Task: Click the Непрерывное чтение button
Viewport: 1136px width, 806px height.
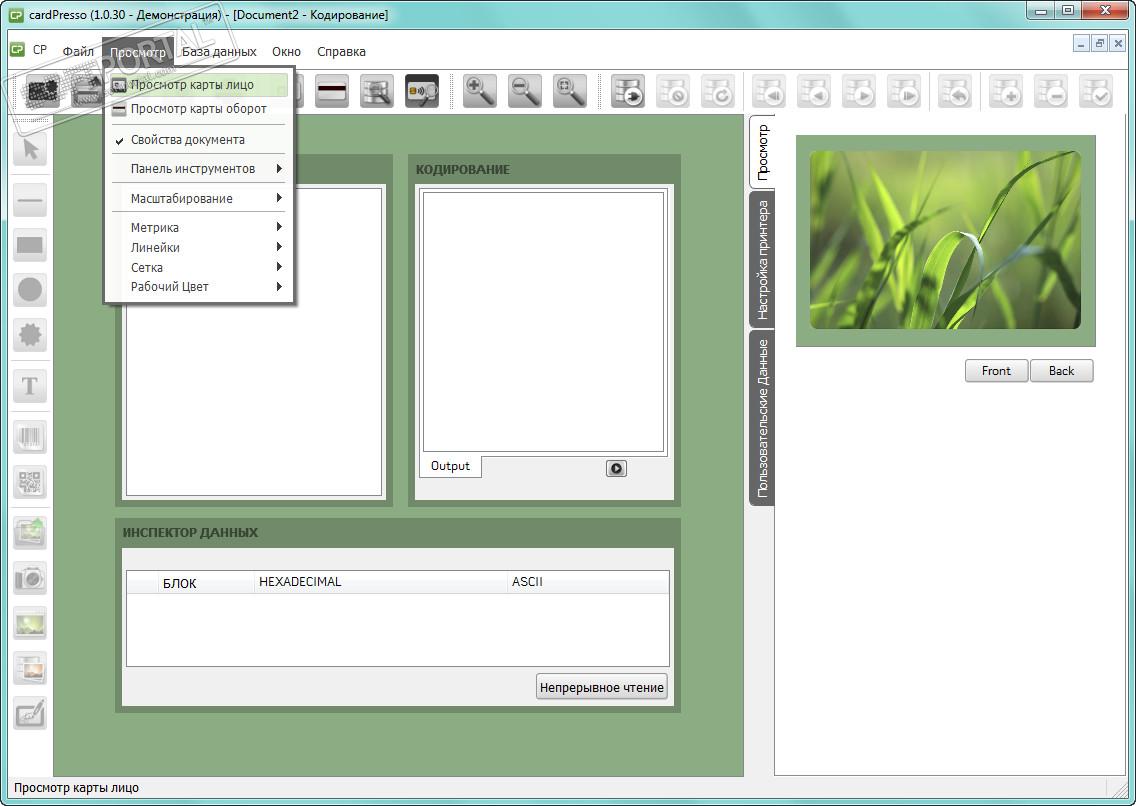Action: click(601, 687)
